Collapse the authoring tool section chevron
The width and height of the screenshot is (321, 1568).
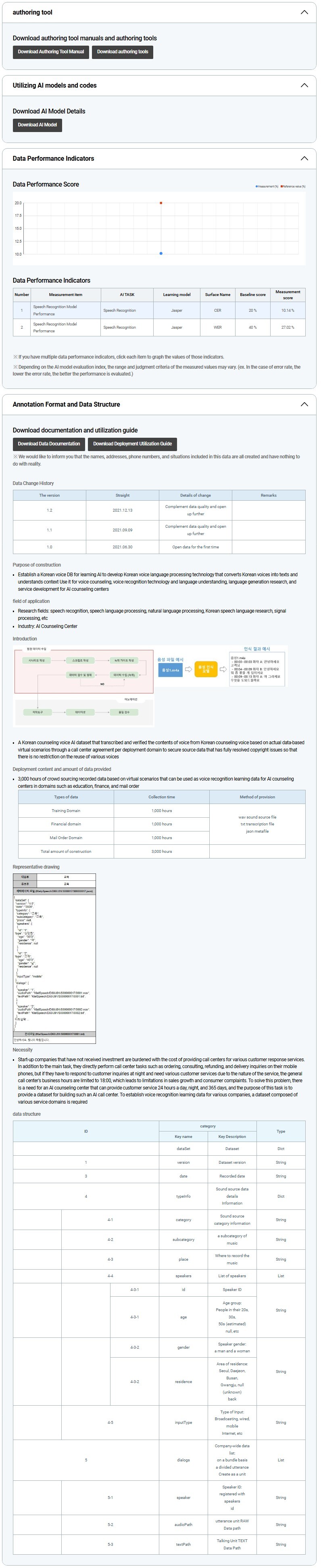pos(304,12)
